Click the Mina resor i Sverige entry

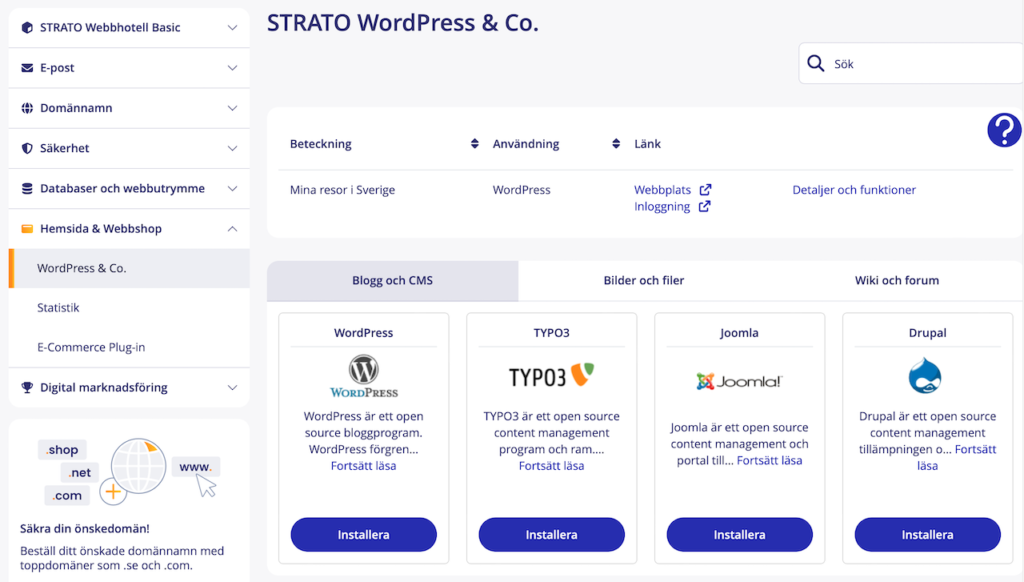342,190
